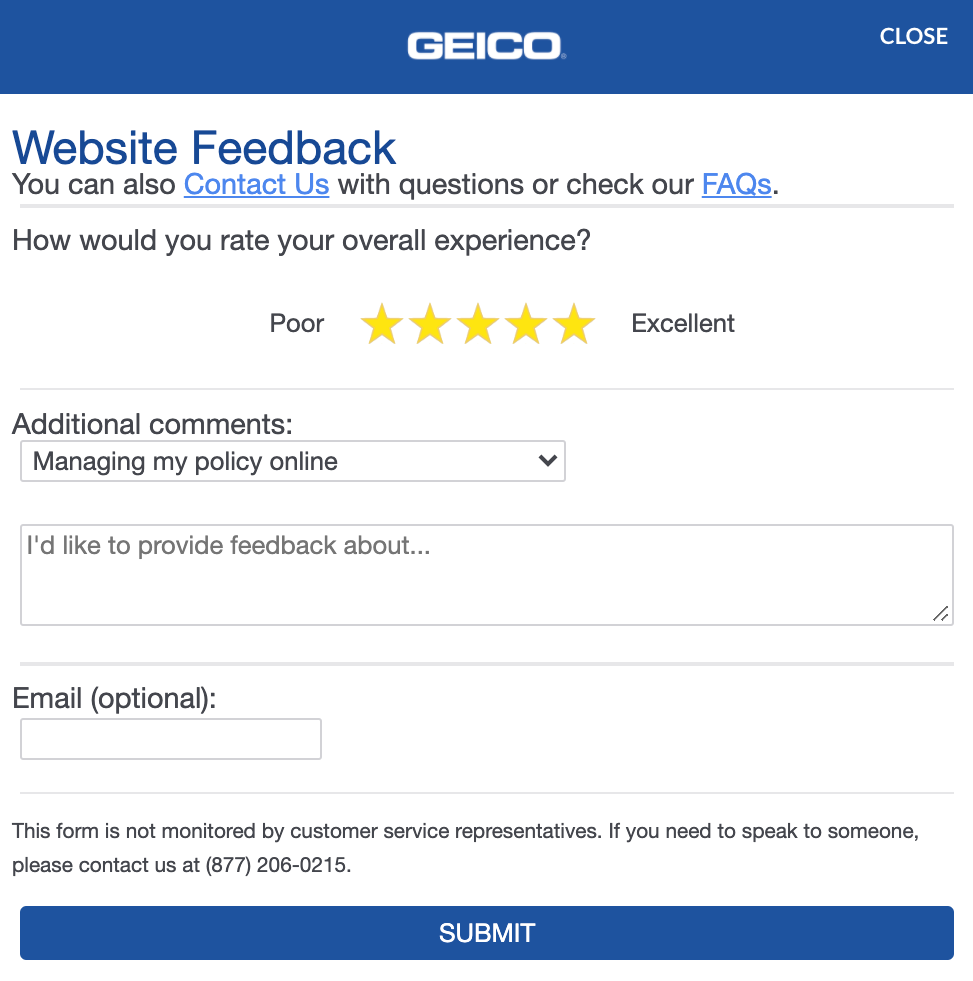Click the "Website Feedback" heading
This screenshot has width=973, height=981.
(x=204, y=148)
